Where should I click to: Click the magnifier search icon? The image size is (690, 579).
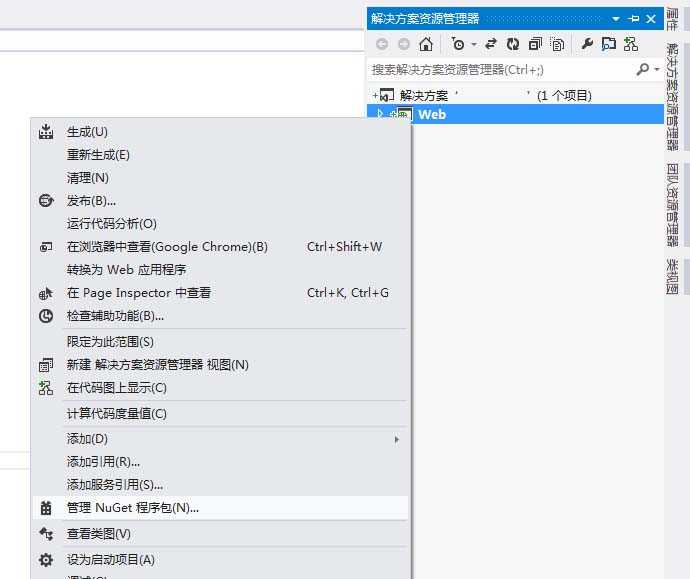tap(643, 69)
